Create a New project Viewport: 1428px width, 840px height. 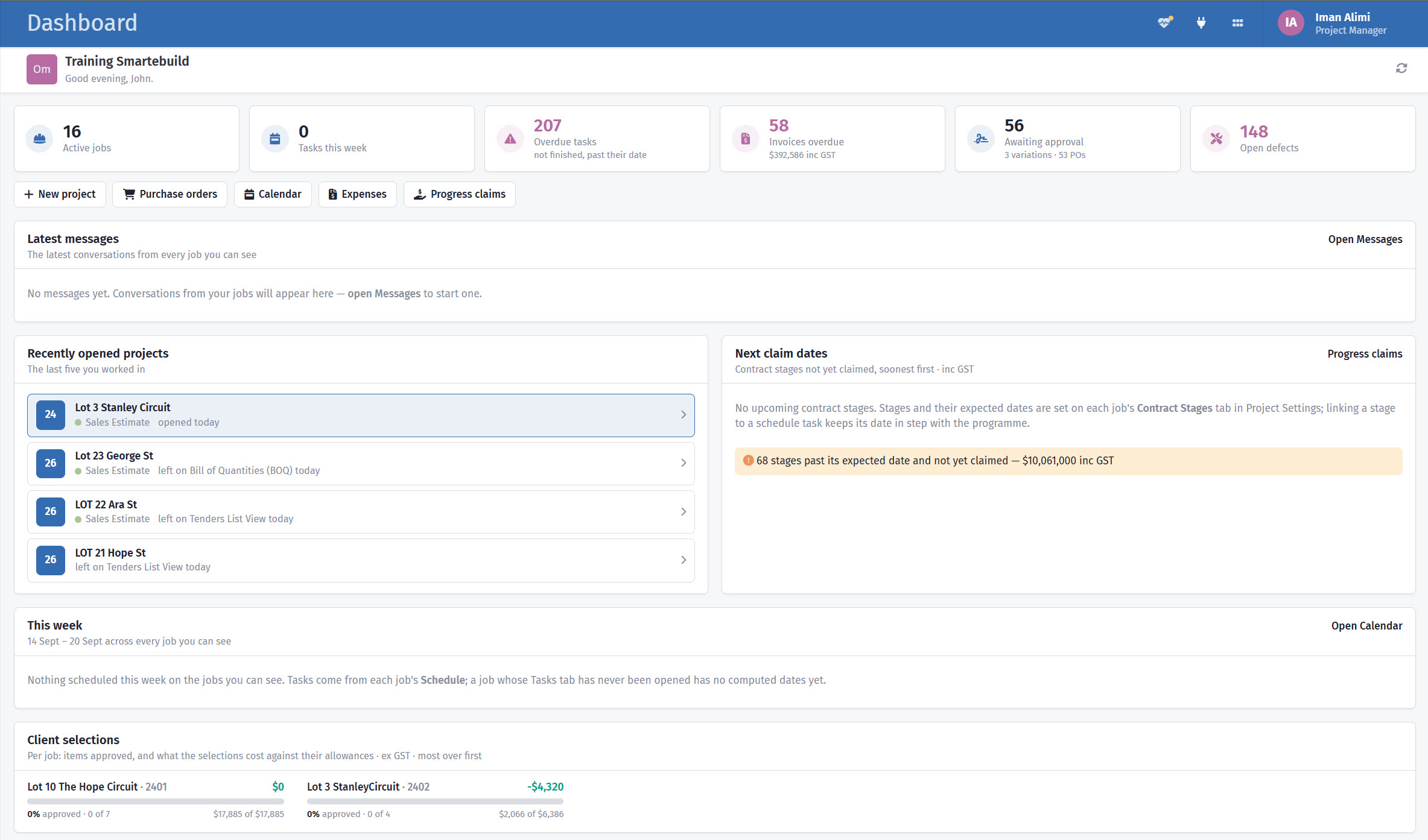[60, 194]
